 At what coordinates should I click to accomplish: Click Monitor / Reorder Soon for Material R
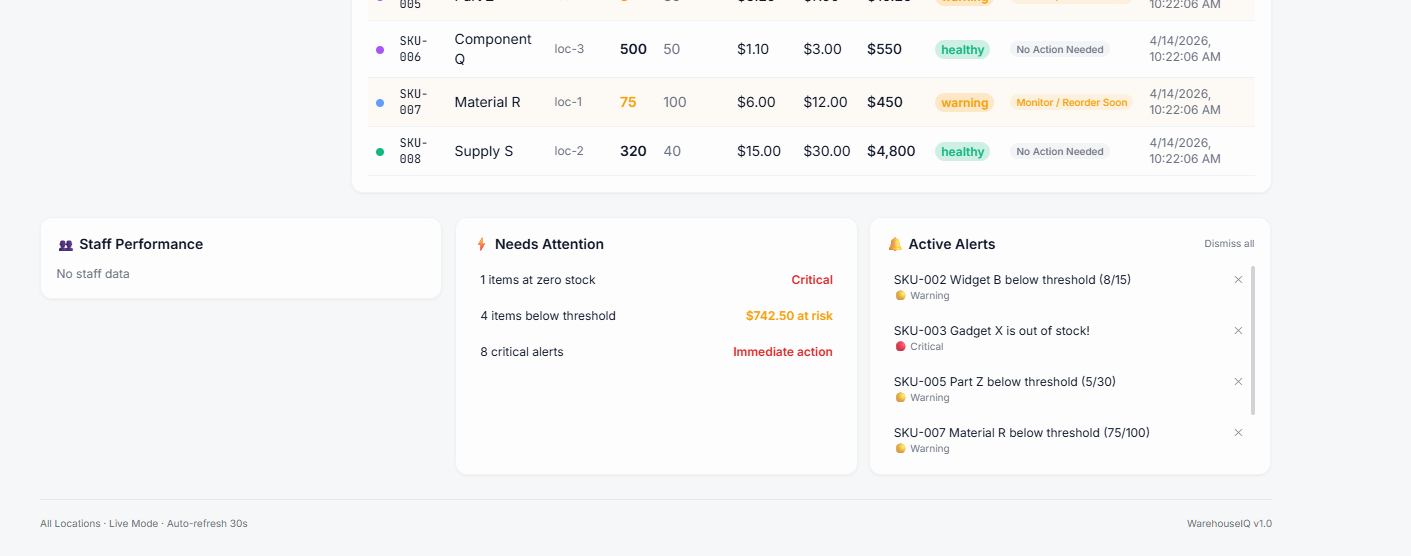pyautogui.click(x=1071, y=103)
